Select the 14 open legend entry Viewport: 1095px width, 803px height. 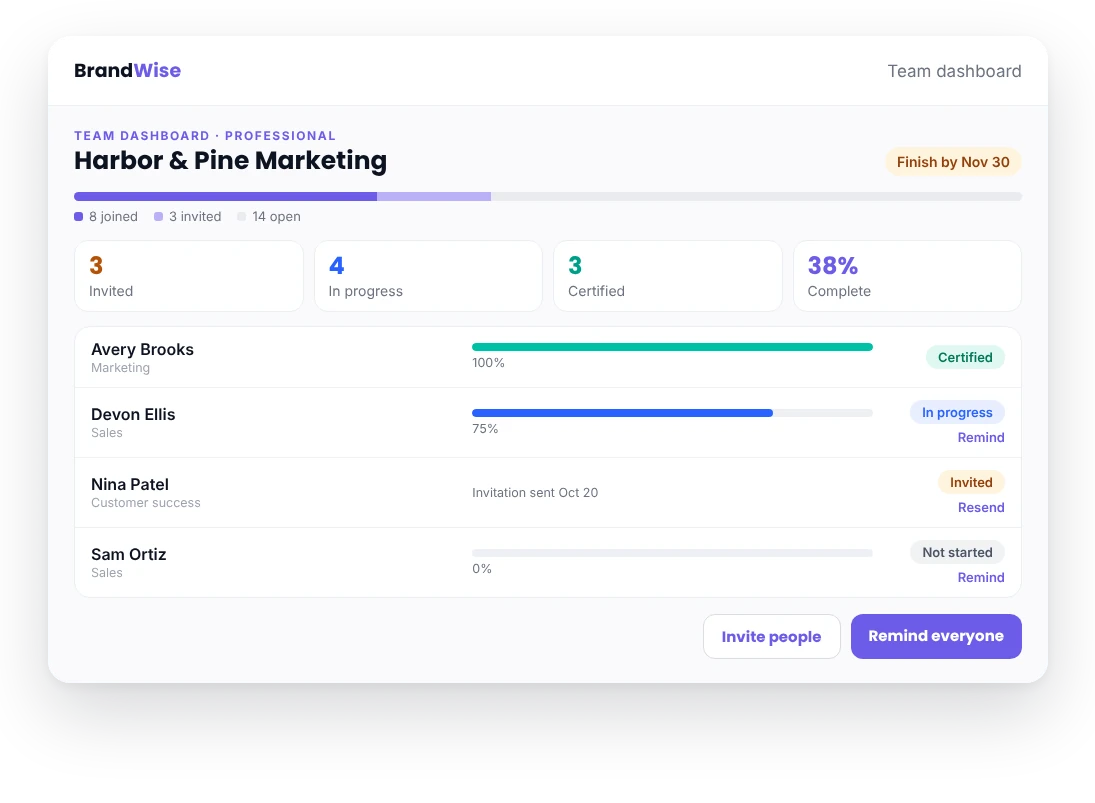tap(269, 216)
